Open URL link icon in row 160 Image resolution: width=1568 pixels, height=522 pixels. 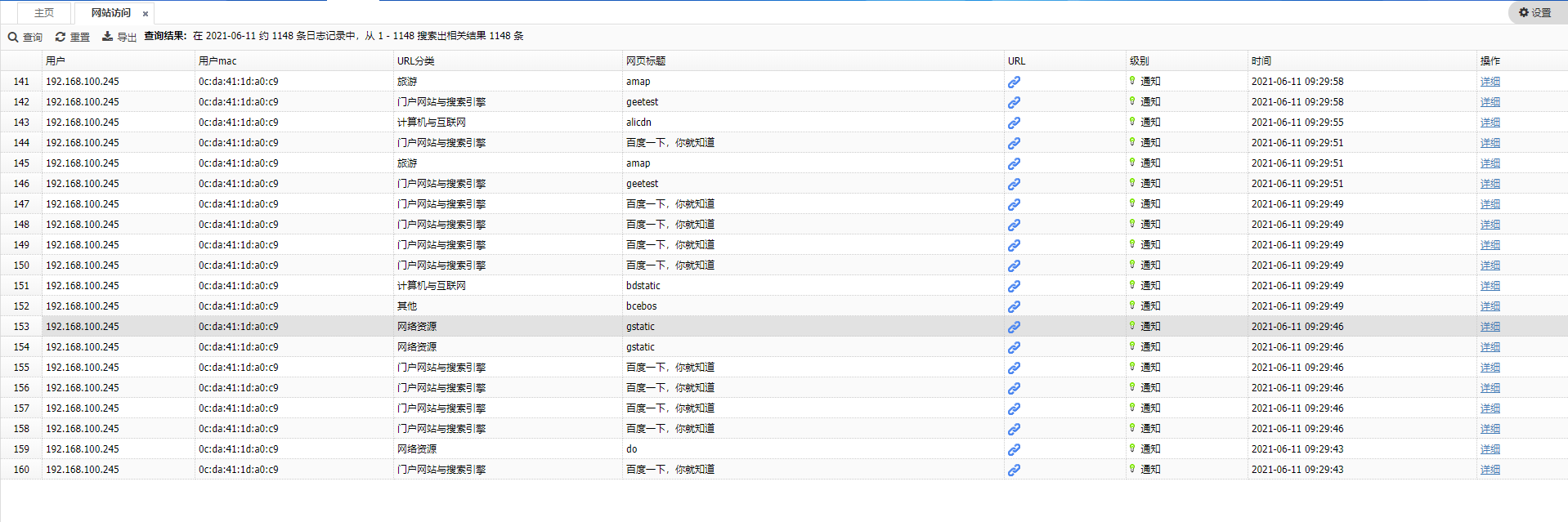[1014, 470]
